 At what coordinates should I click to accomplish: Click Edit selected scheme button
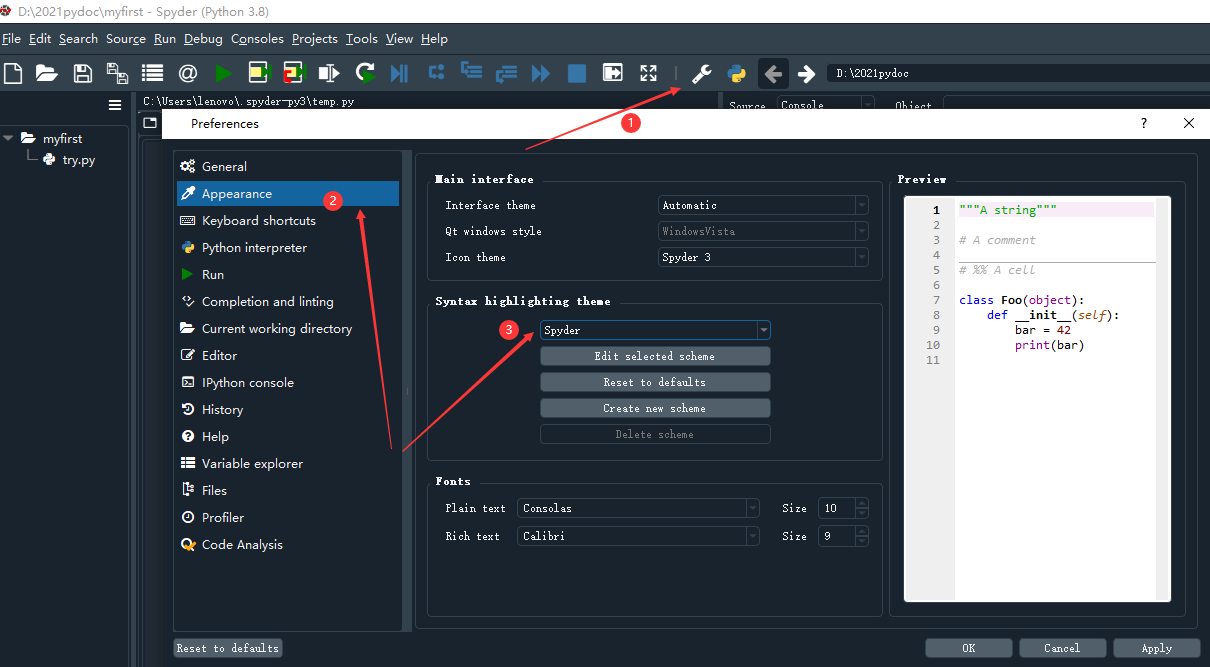(x=655, y=356)
